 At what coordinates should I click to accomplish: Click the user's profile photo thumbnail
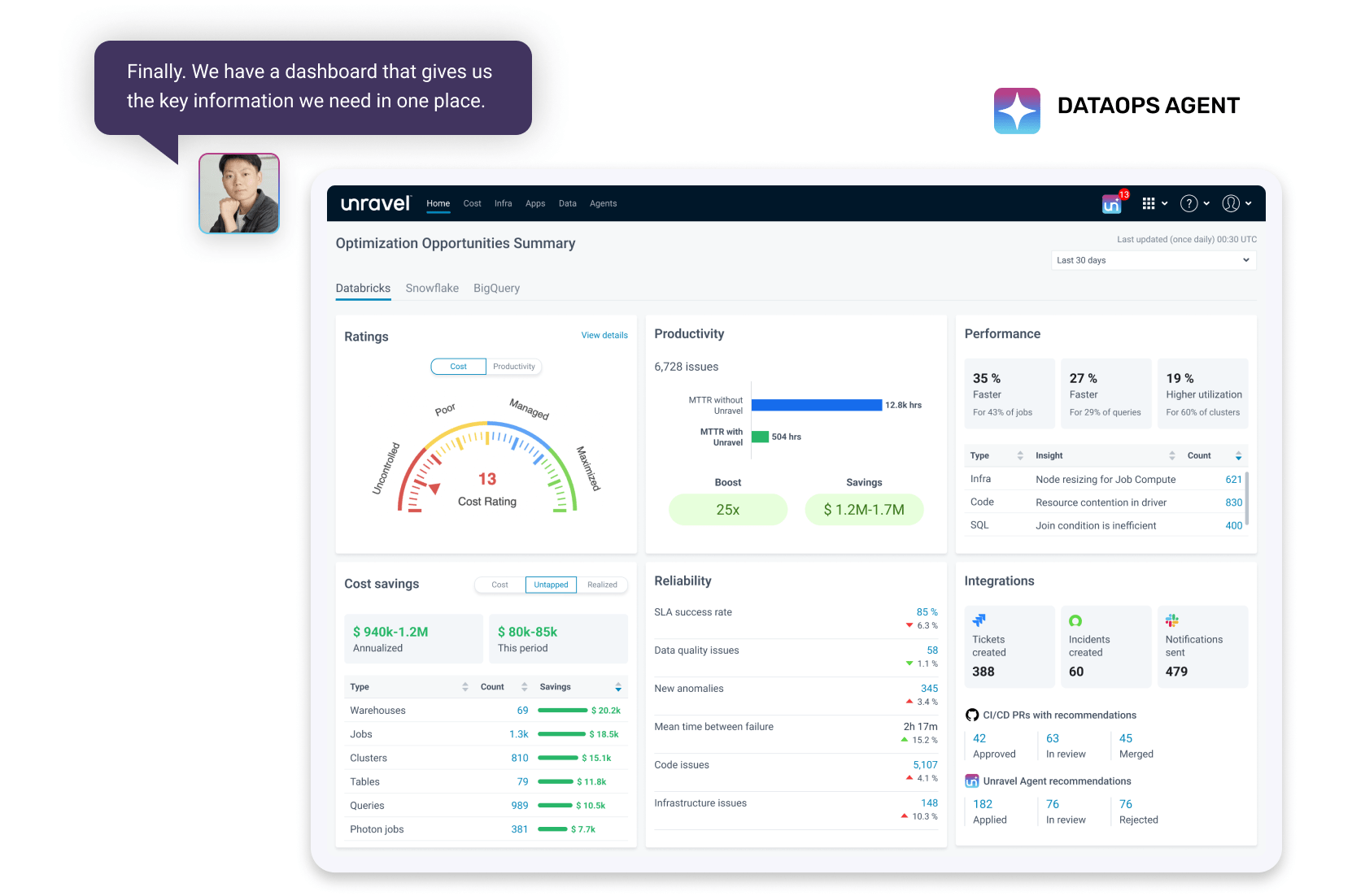tap(238, 194)
